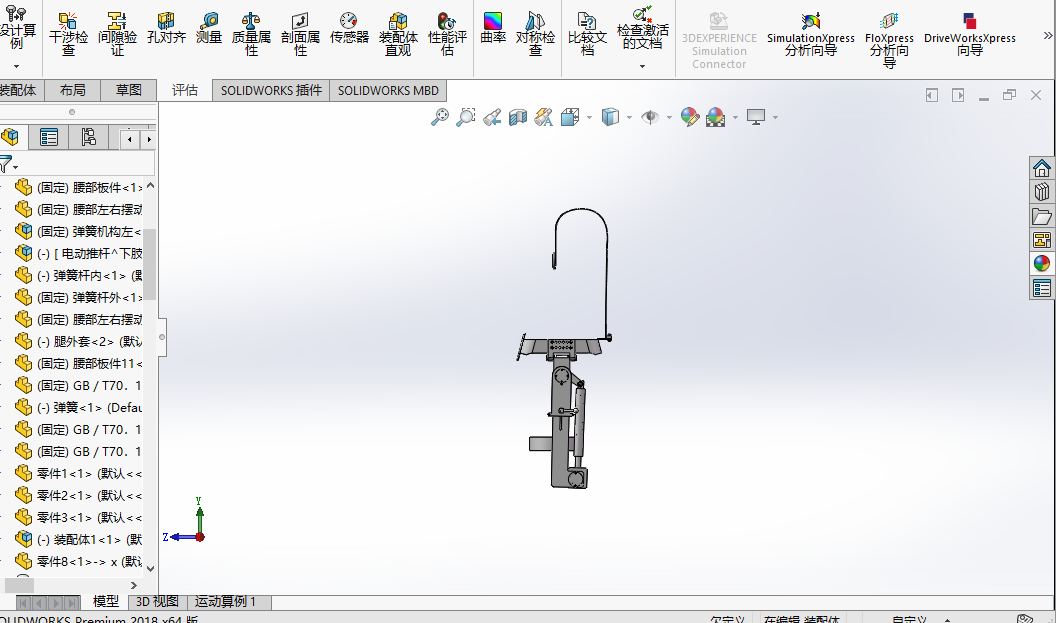Select tree item 零件3<1>
1056x623 pixels.
(79, 517)
